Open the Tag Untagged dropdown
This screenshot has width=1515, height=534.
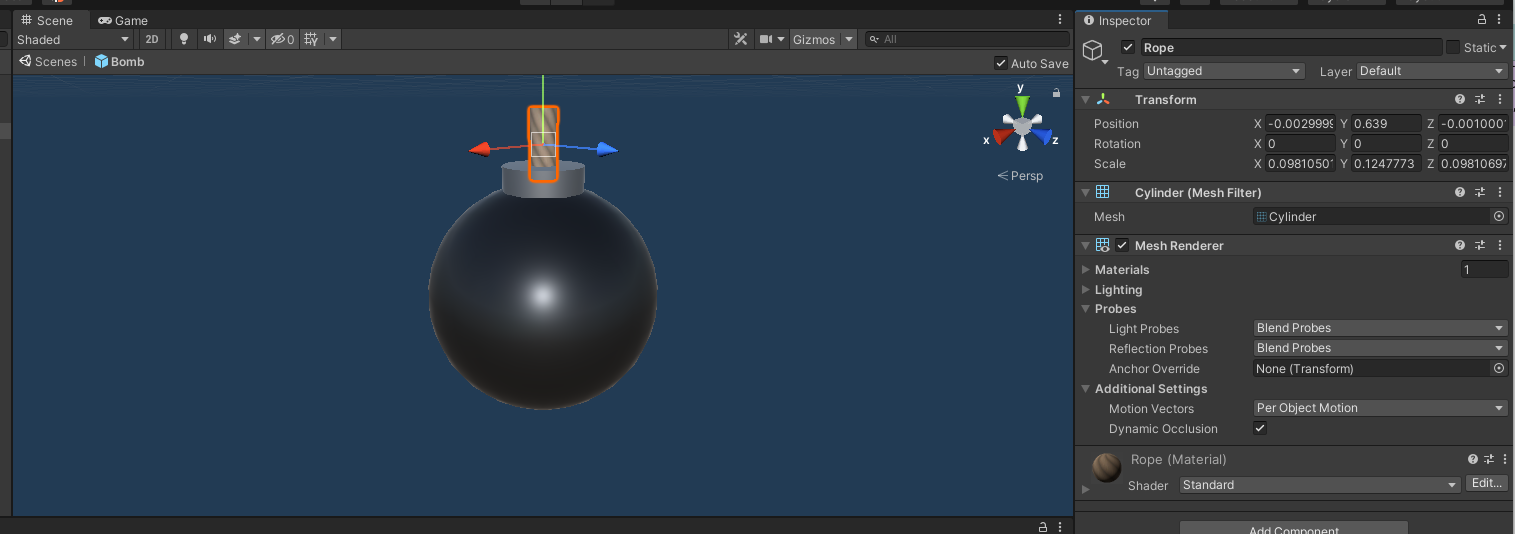(1224, 71)
